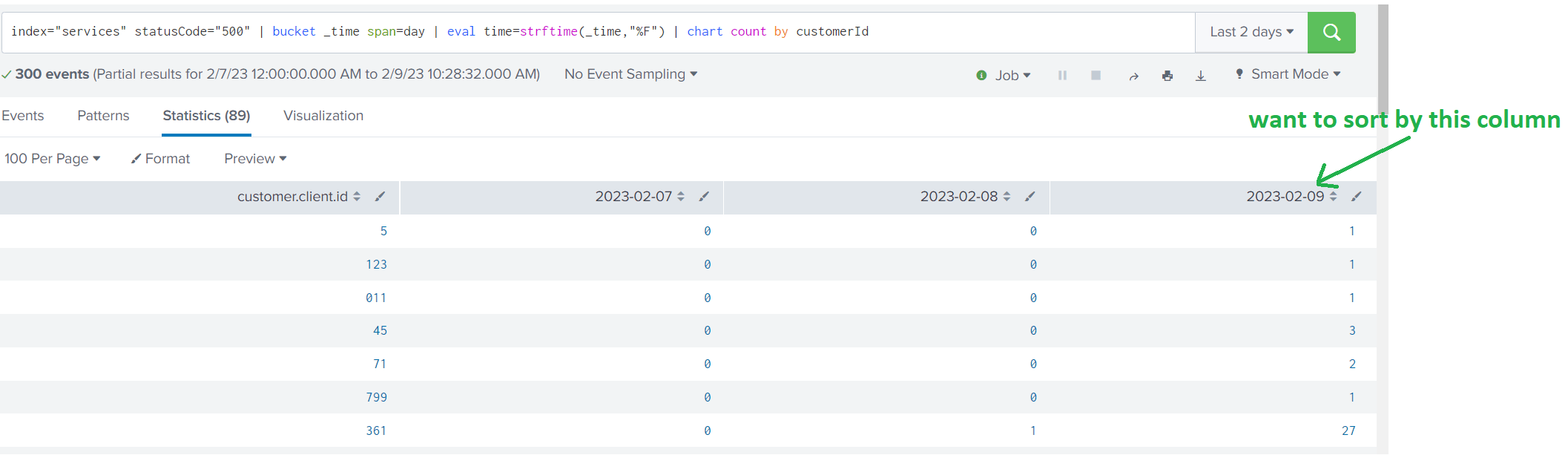The image size is (1568, 455).
Task: Edit the 2023-02-09 column format
Action: pyautogui.click(x=1356, y=196)
